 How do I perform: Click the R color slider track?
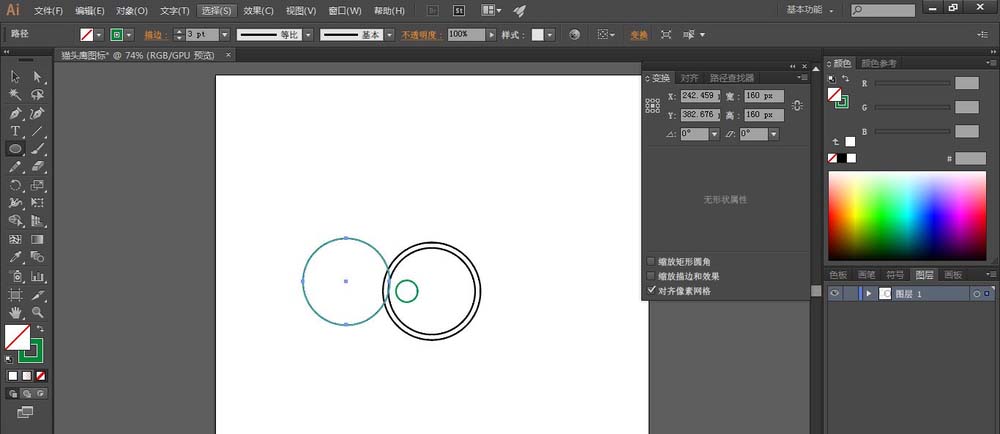coord(912,83)
